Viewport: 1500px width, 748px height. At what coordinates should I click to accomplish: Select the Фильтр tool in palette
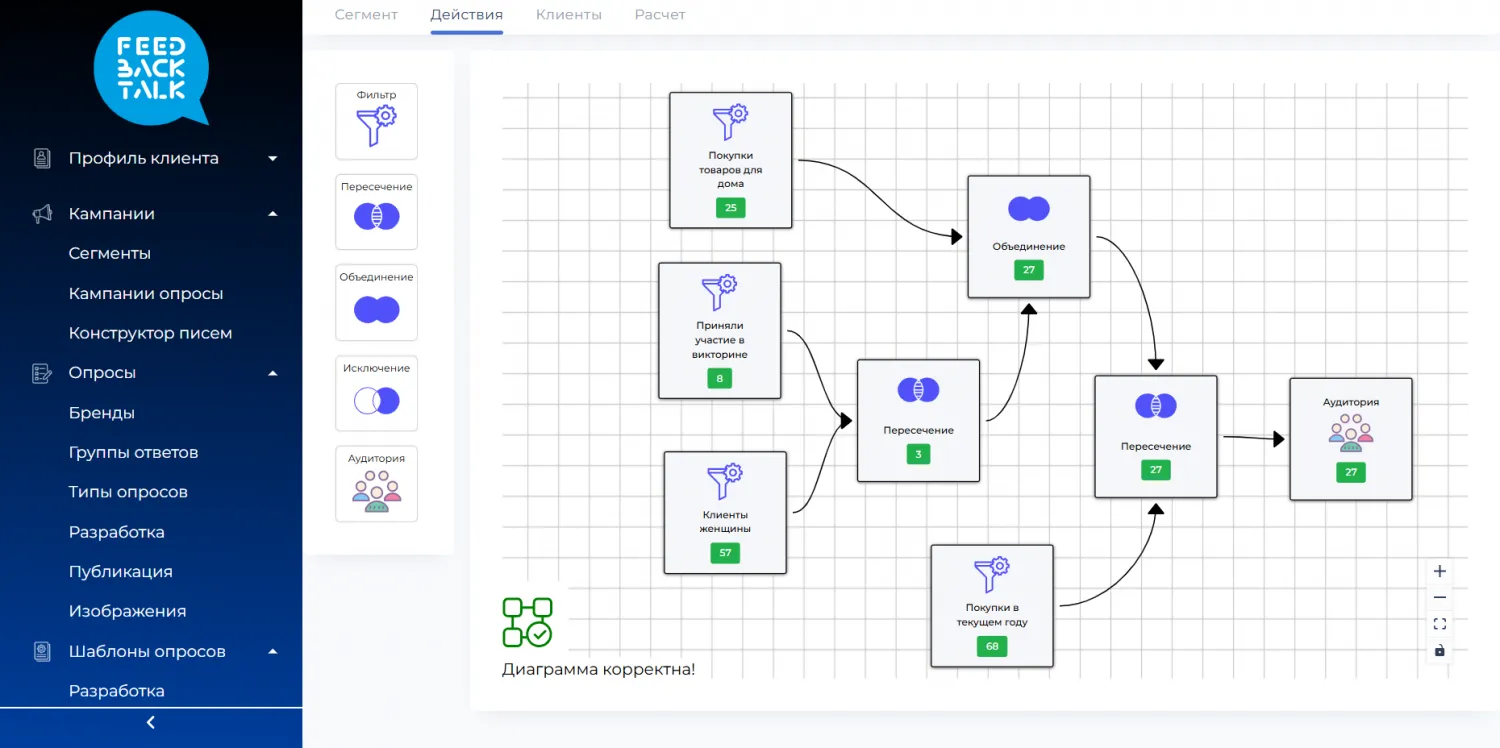[x=376, y=121]
